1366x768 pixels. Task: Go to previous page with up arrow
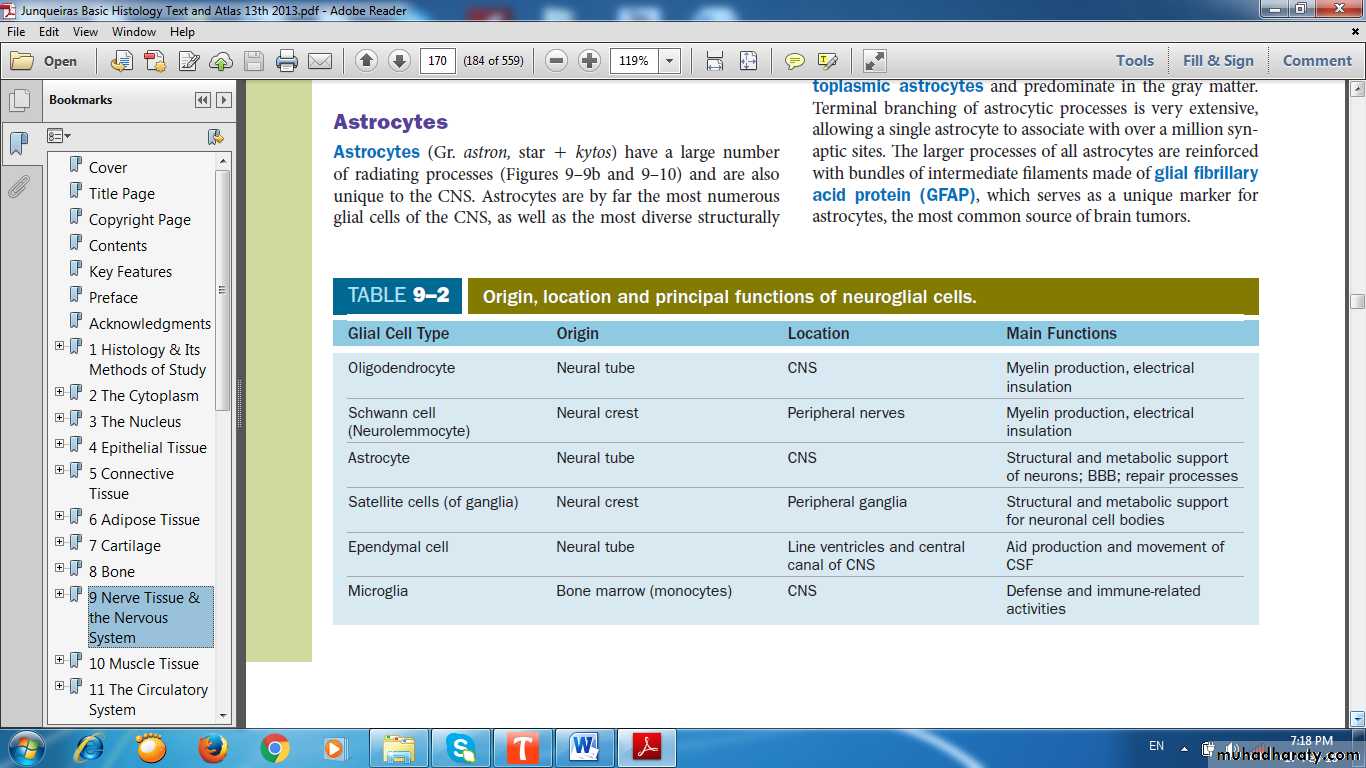tap(366, 61)
